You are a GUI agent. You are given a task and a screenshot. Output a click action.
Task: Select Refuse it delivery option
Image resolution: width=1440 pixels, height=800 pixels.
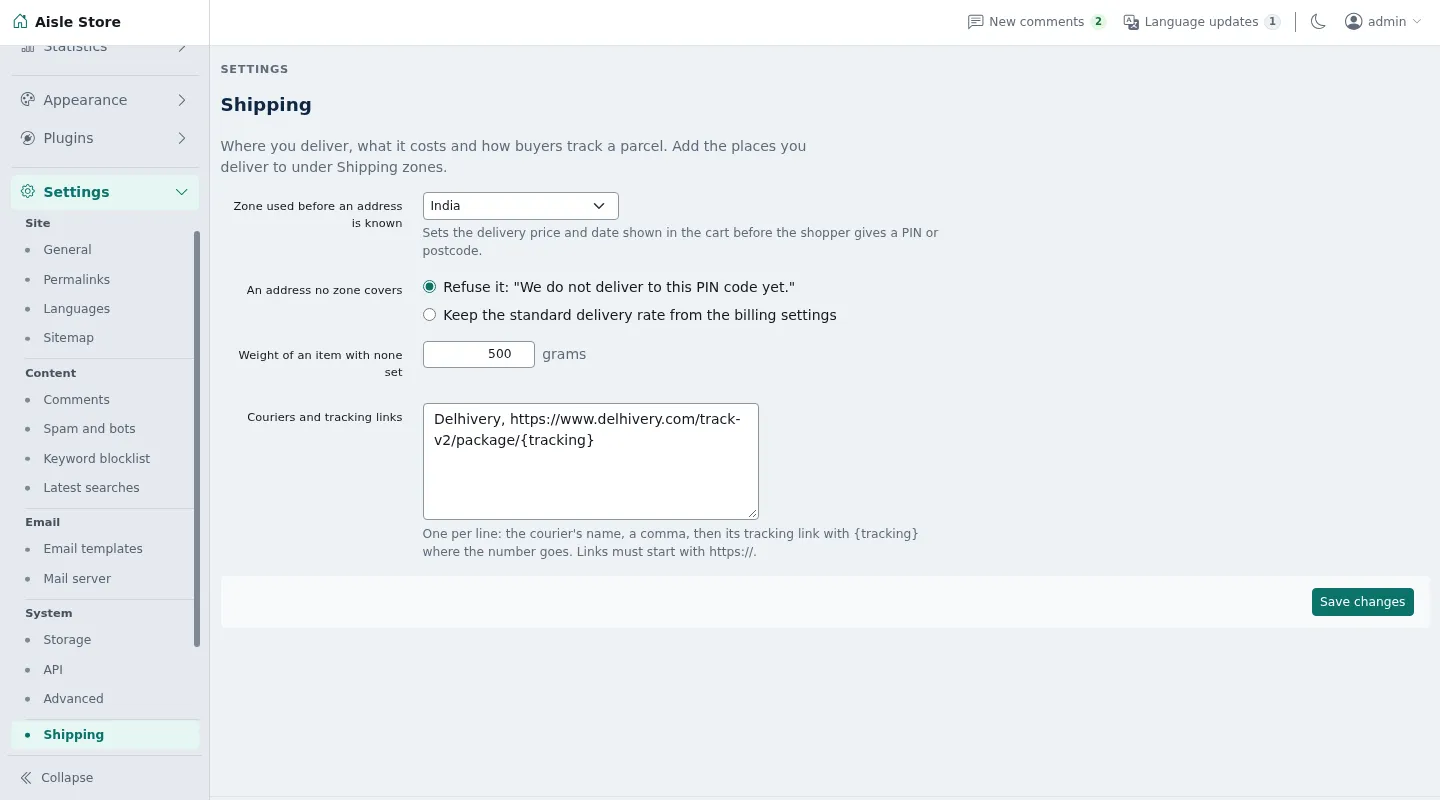(x=430, y=287)
